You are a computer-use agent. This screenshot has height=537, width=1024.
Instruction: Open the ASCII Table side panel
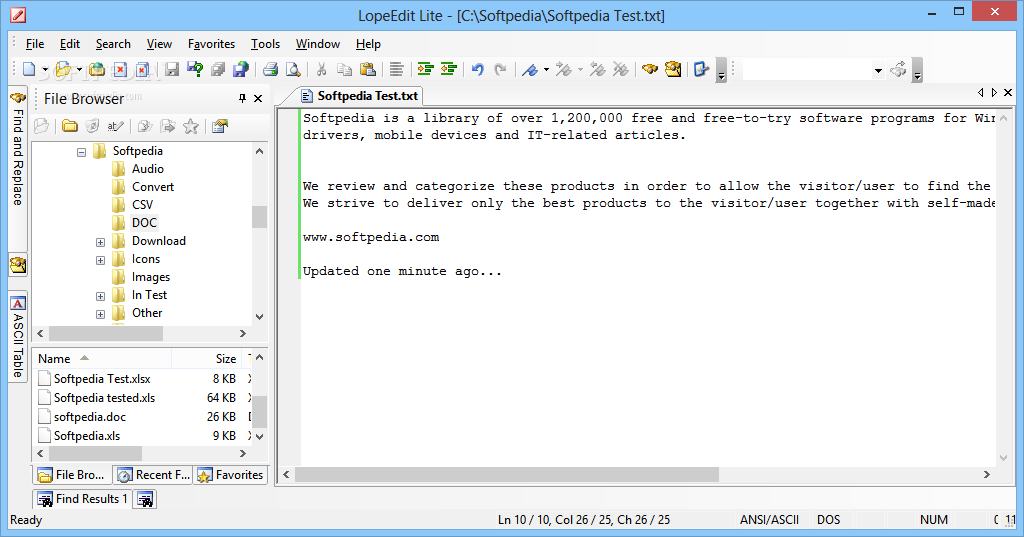[18, 336]
